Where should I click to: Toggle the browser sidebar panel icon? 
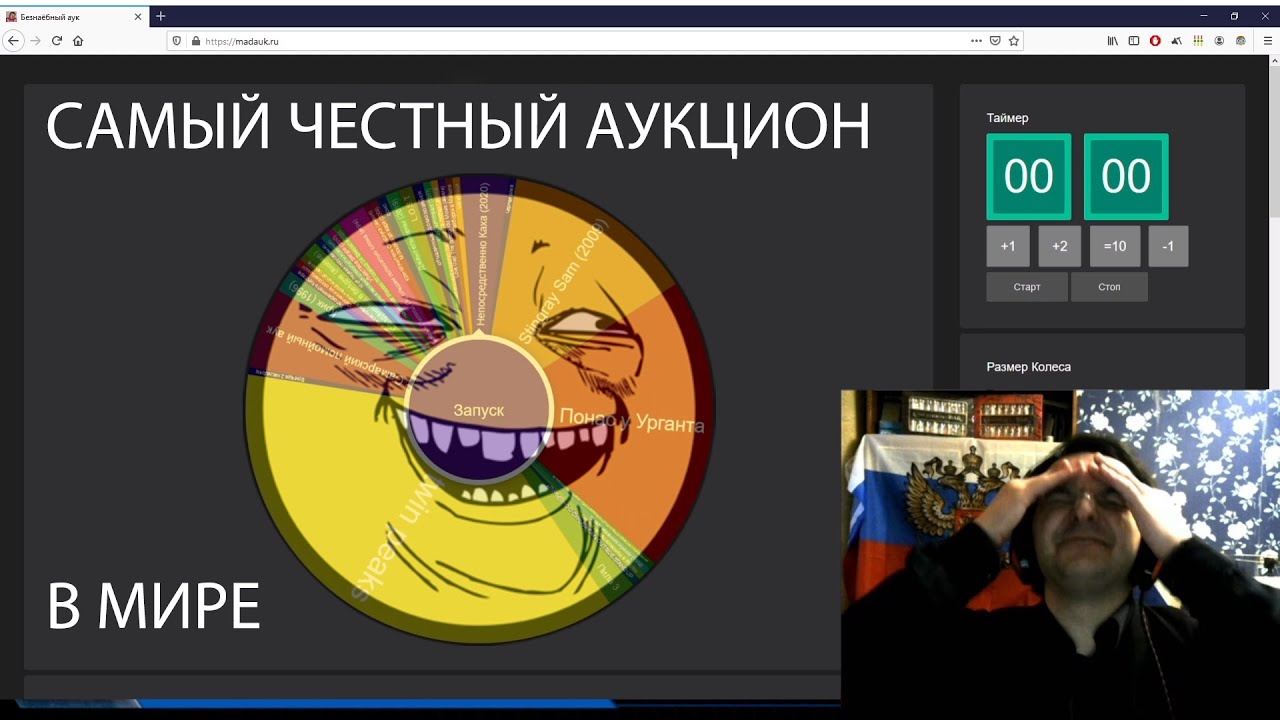pyautogui.click(x=1134, y=41)
